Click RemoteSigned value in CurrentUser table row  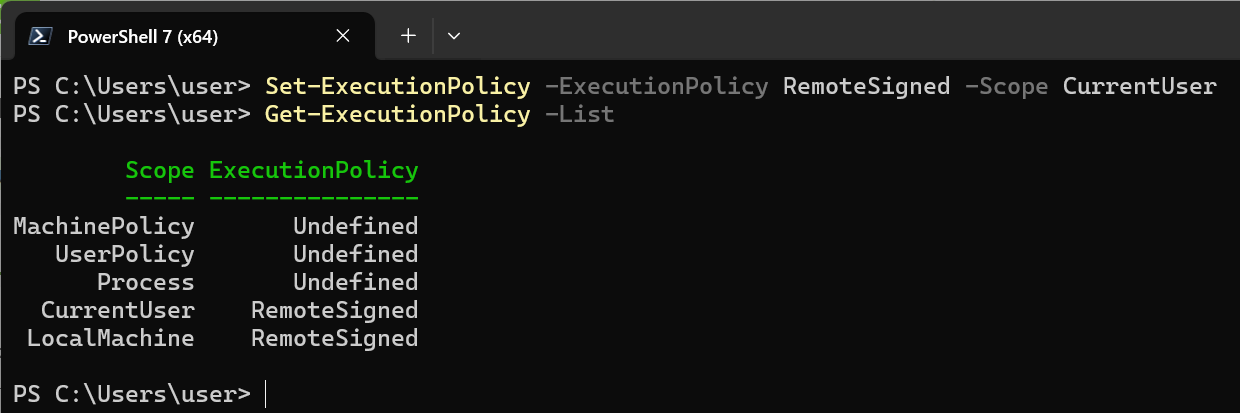[x=334, y=310]
